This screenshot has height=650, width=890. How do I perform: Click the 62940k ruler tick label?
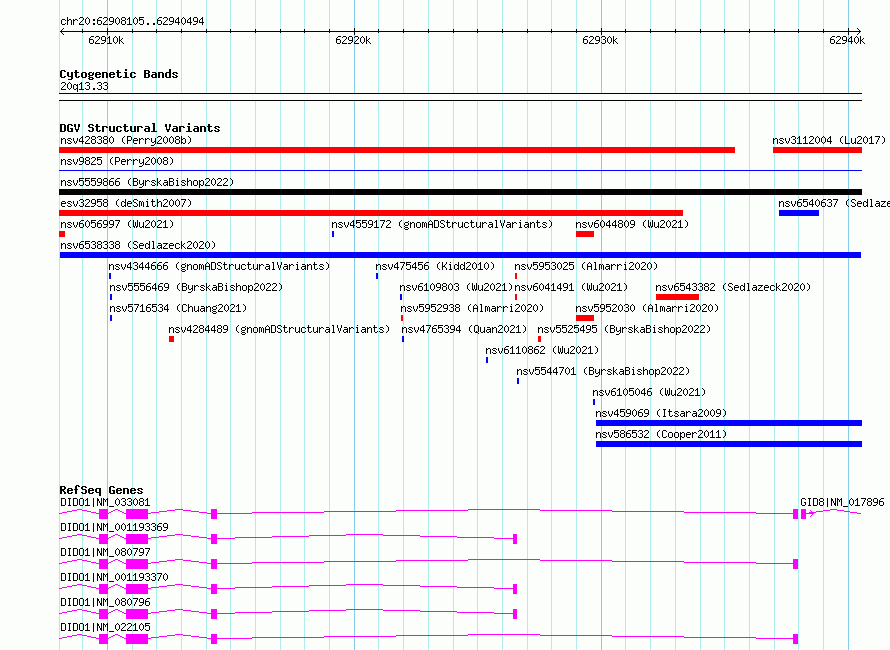847,40
